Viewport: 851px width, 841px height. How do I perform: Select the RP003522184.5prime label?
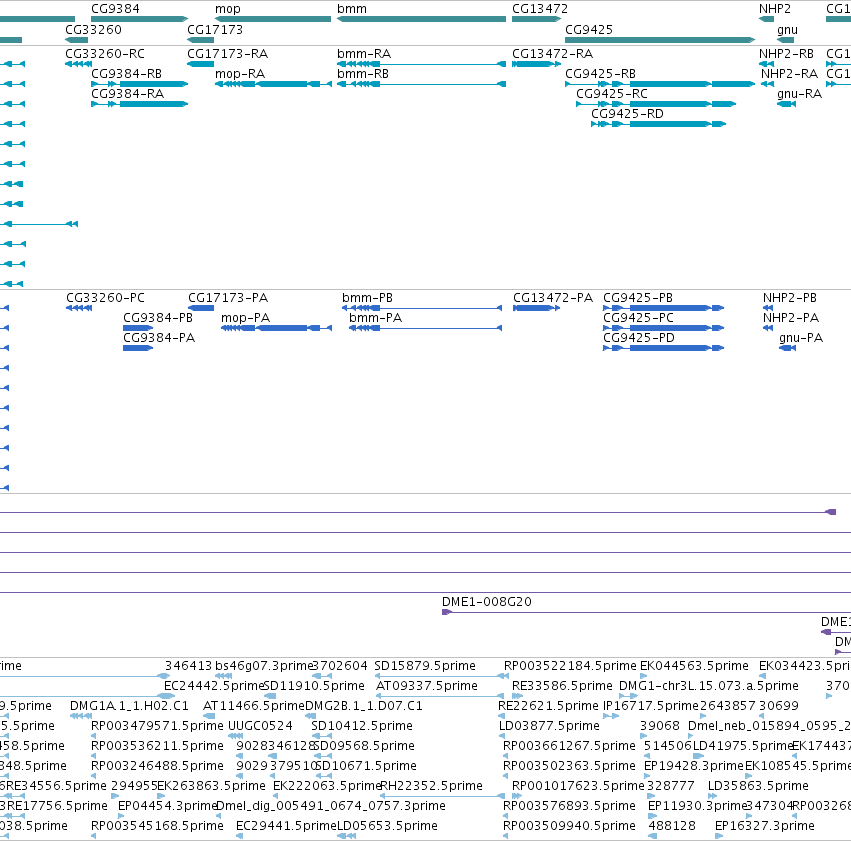coord(570,666)
